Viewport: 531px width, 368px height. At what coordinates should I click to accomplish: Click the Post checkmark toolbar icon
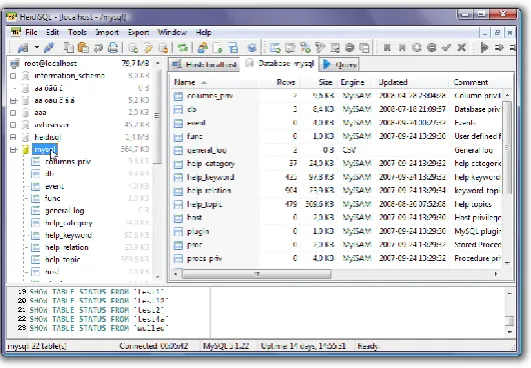446,47
